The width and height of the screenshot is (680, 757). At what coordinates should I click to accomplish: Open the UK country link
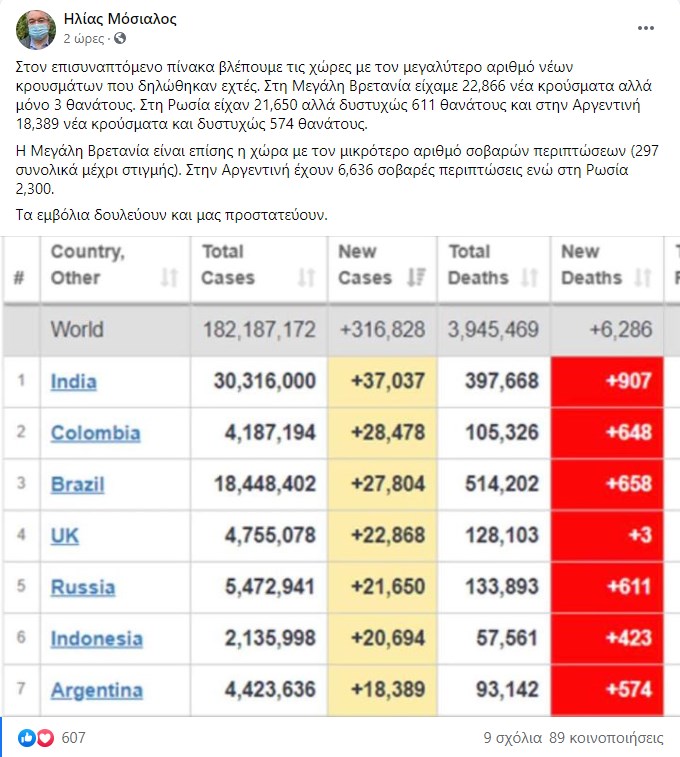[x=65, y=536]
